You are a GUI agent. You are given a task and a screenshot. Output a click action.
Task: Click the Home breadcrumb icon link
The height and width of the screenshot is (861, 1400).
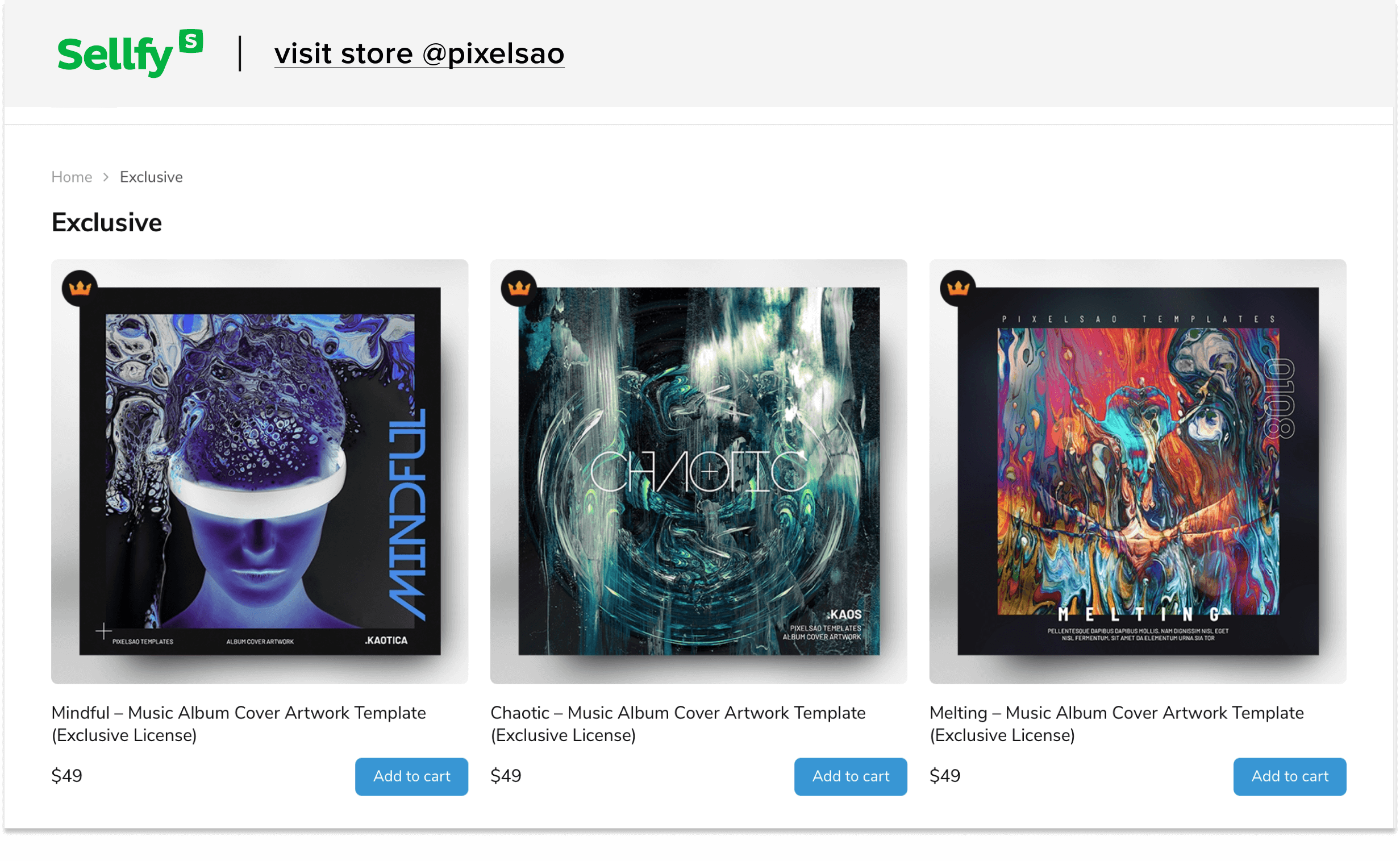(71, 177)
